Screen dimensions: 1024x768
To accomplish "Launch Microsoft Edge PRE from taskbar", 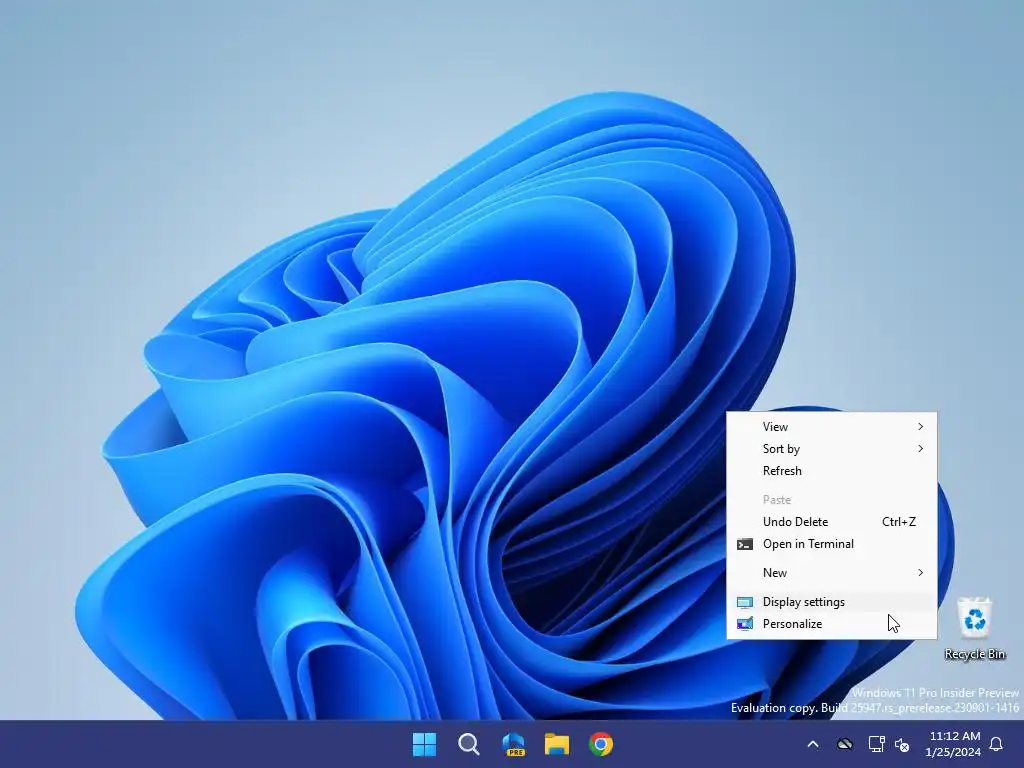I will coord(513,744).
